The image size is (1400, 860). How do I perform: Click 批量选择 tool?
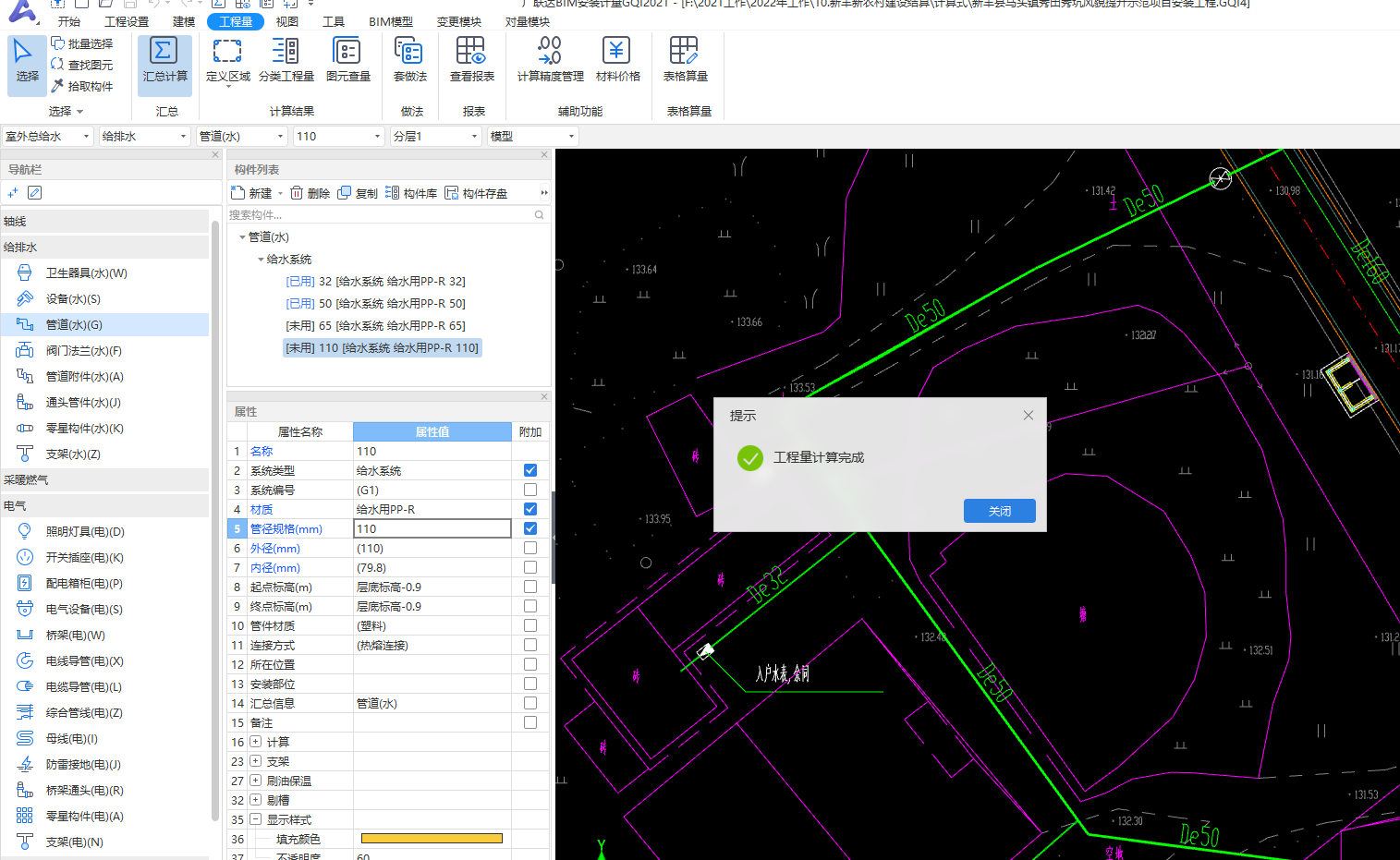81,43
